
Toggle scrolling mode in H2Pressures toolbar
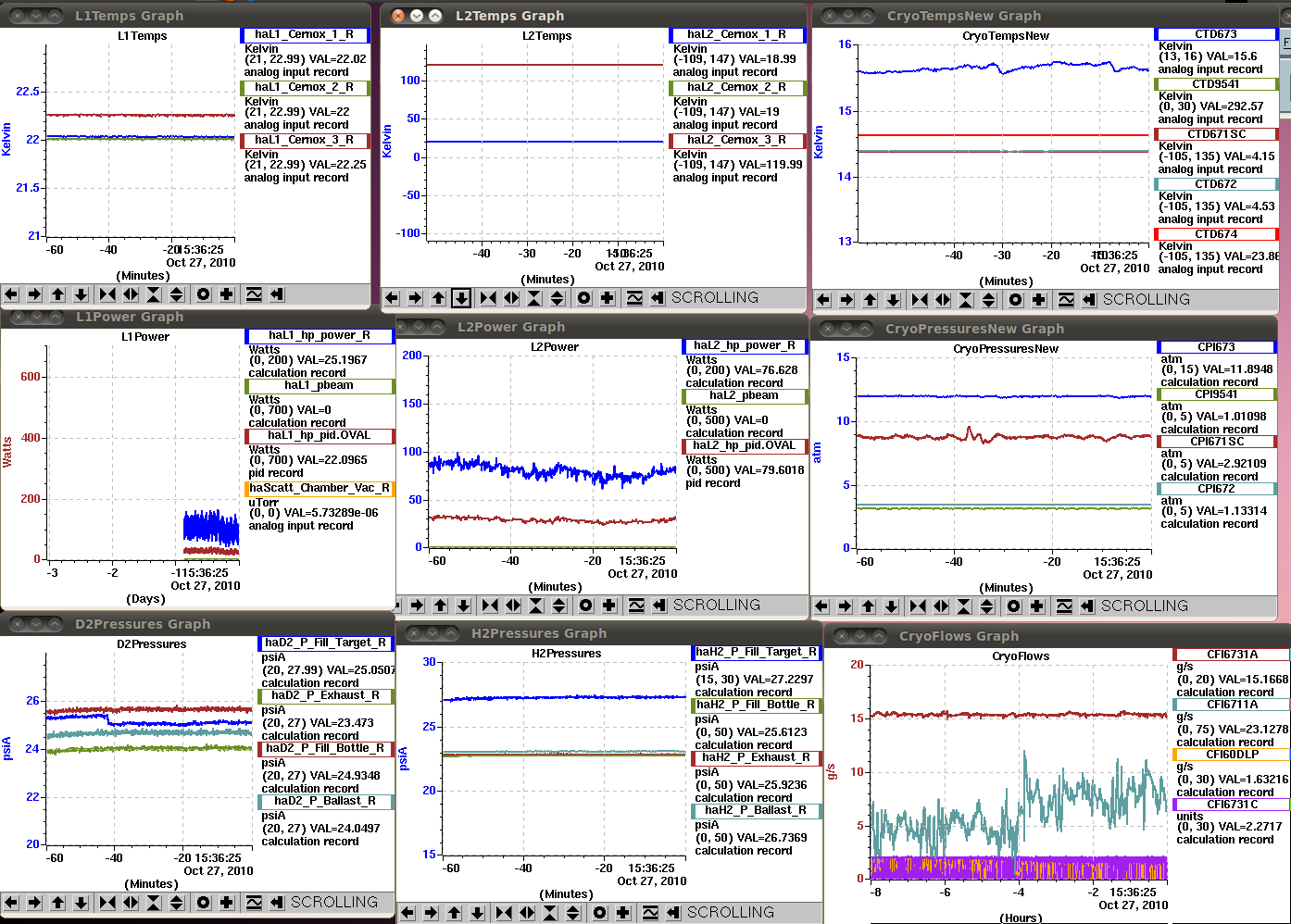673,913
